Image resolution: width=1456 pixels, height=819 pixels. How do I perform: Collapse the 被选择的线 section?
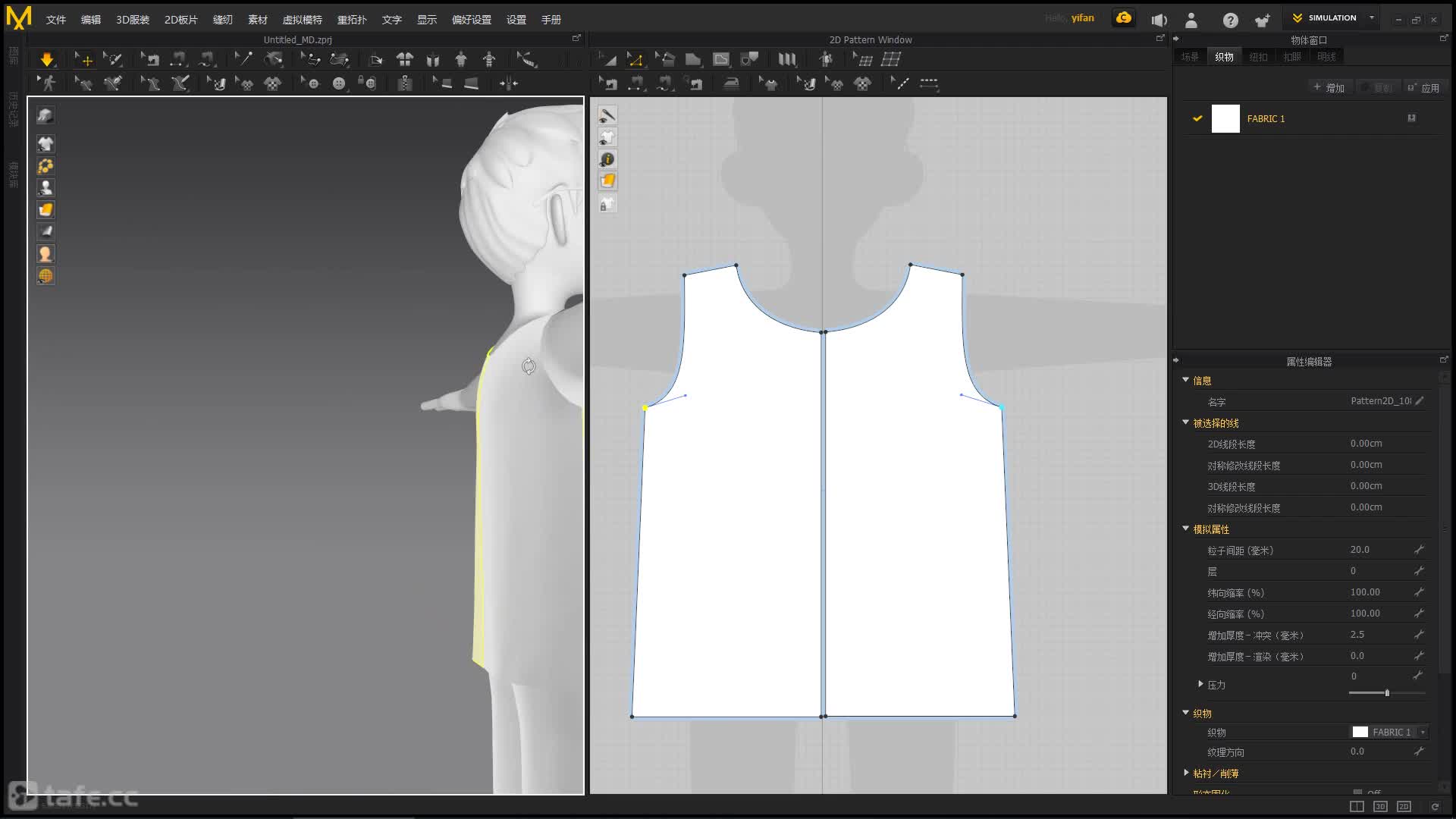pyautogui.click(x=1185, y=422)
